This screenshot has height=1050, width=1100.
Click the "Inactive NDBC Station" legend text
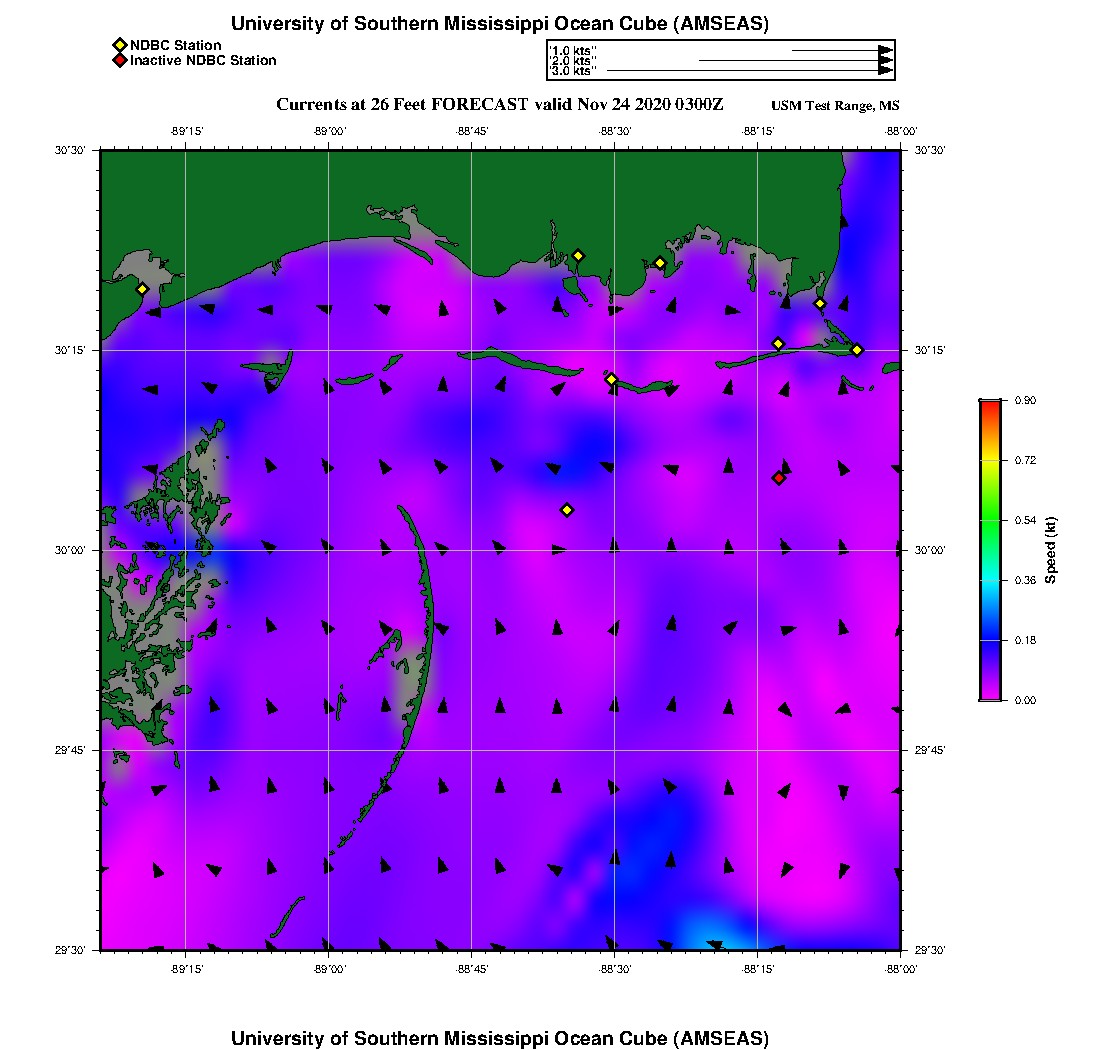(x=203, y=61)
